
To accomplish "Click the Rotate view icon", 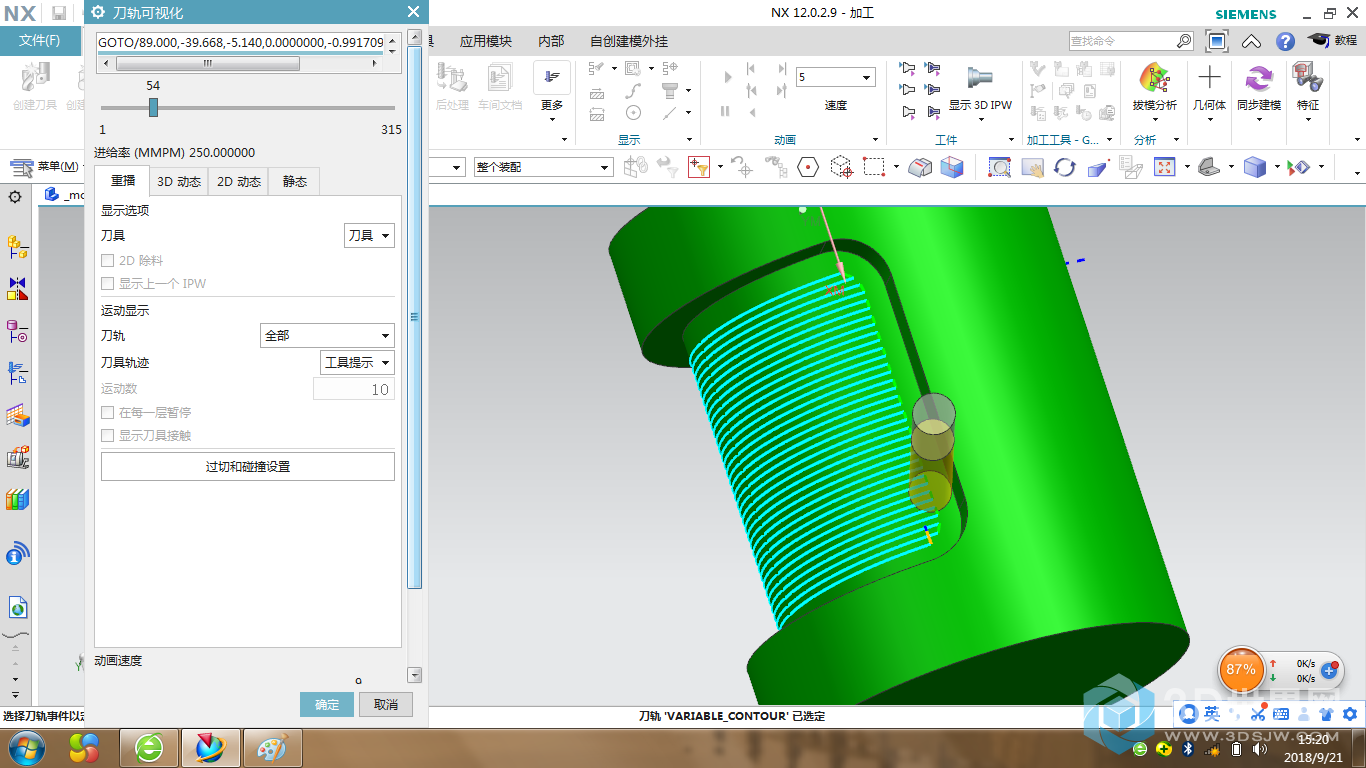I will (x=1065, y=167).
